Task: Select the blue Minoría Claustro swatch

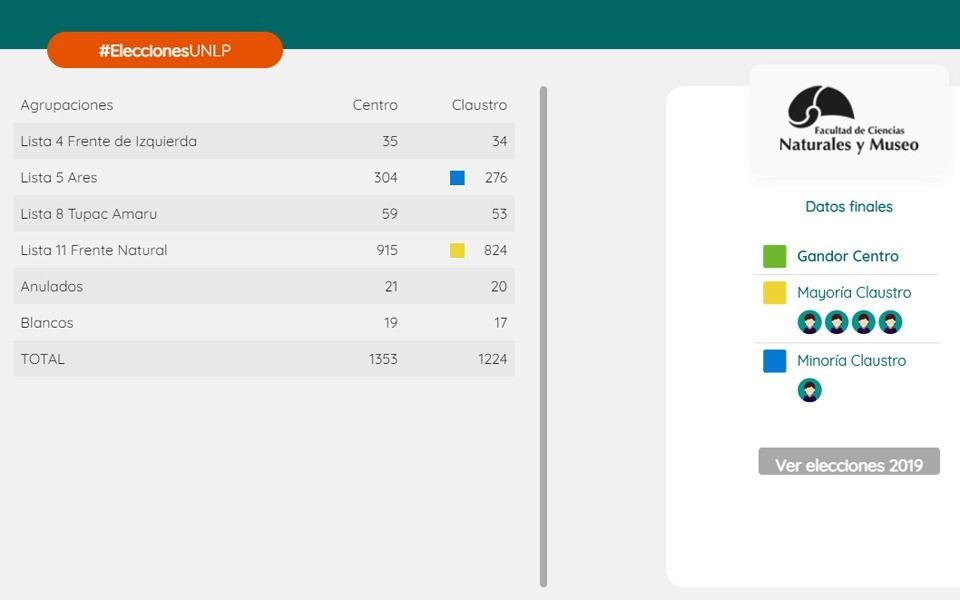Action: (774, 361)
